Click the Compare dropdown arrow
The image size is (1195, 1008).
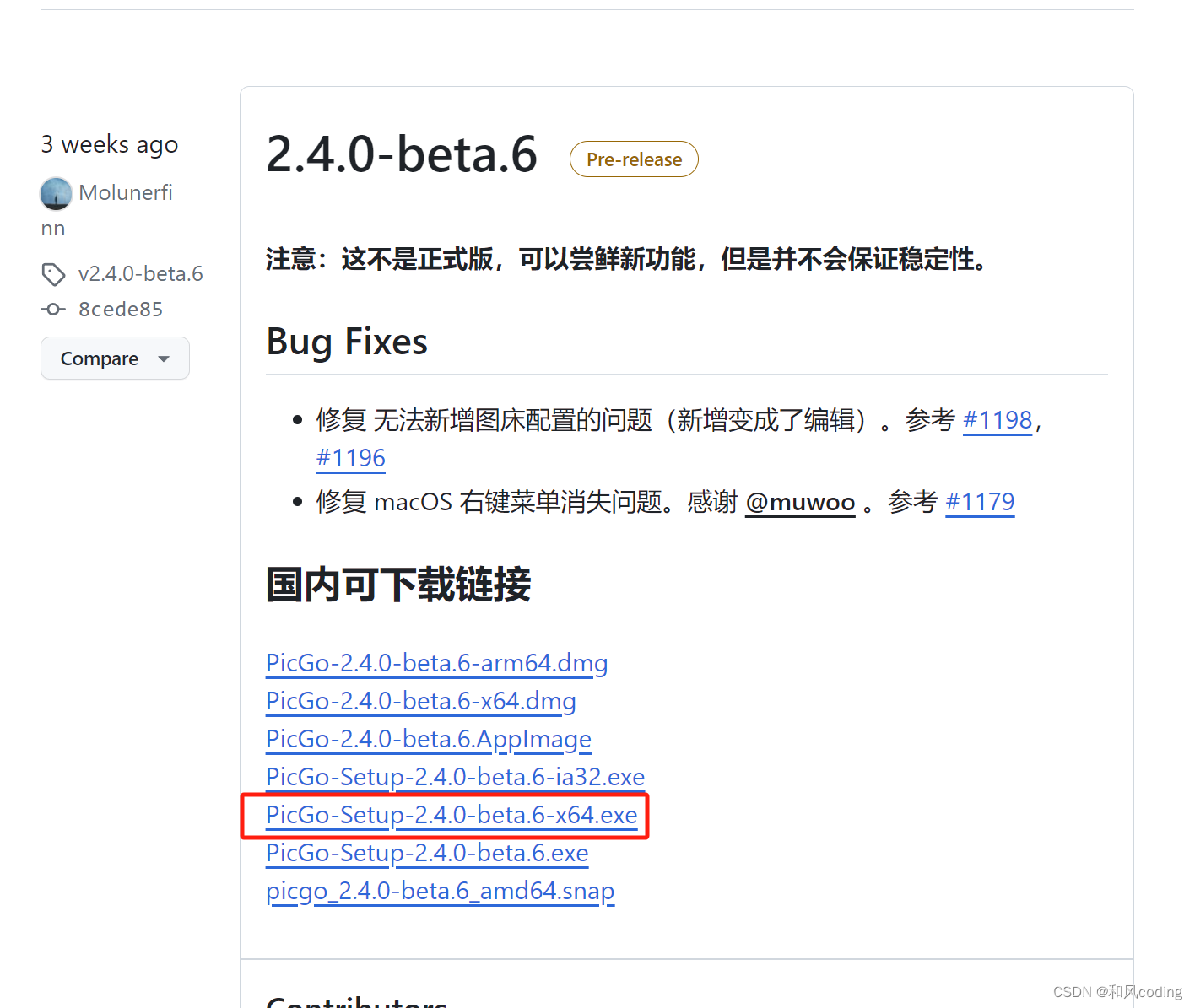165,358
